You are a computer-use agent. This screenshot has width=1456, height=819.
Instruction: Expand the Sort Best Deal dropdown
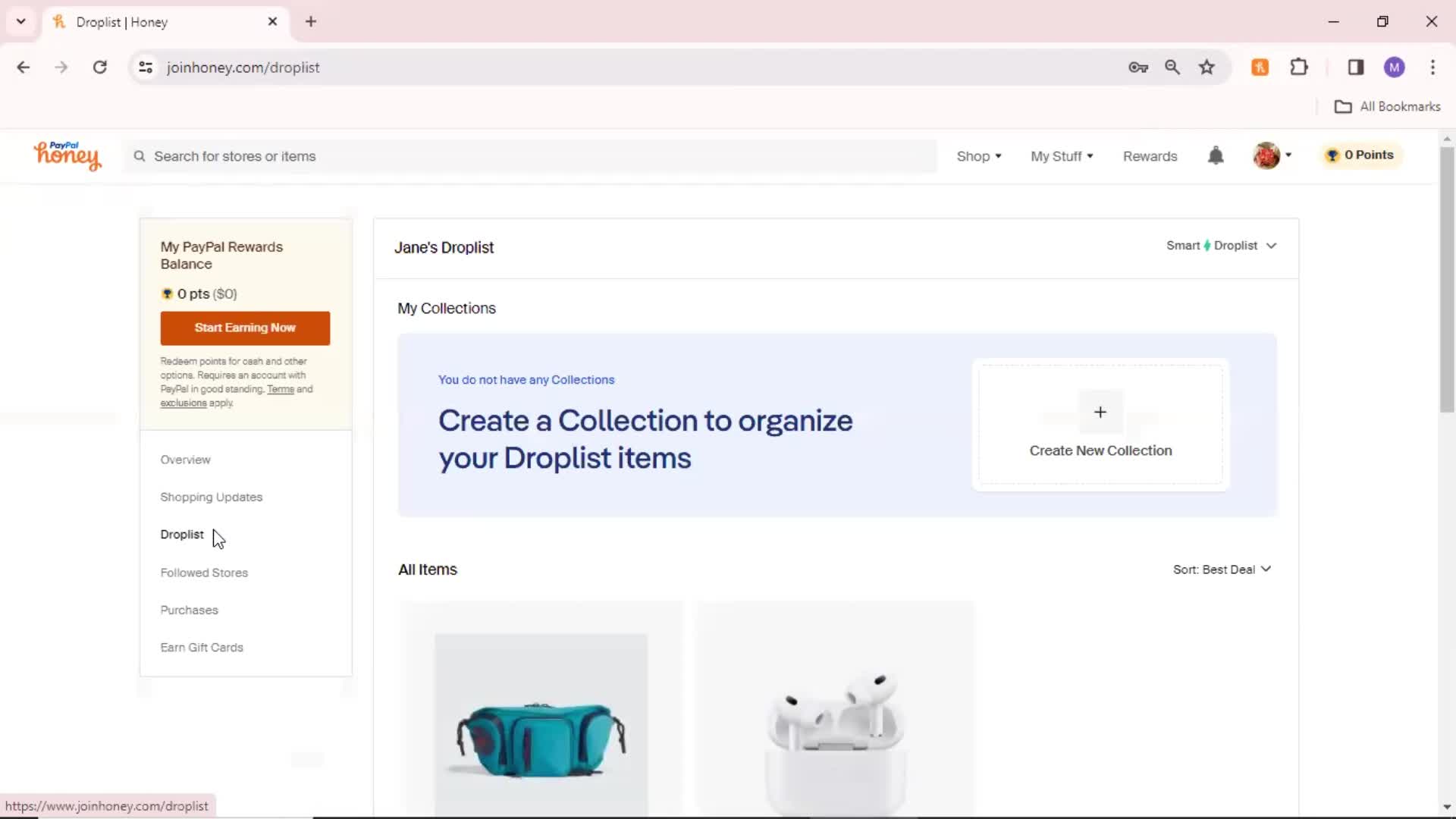click(1221, 569)
